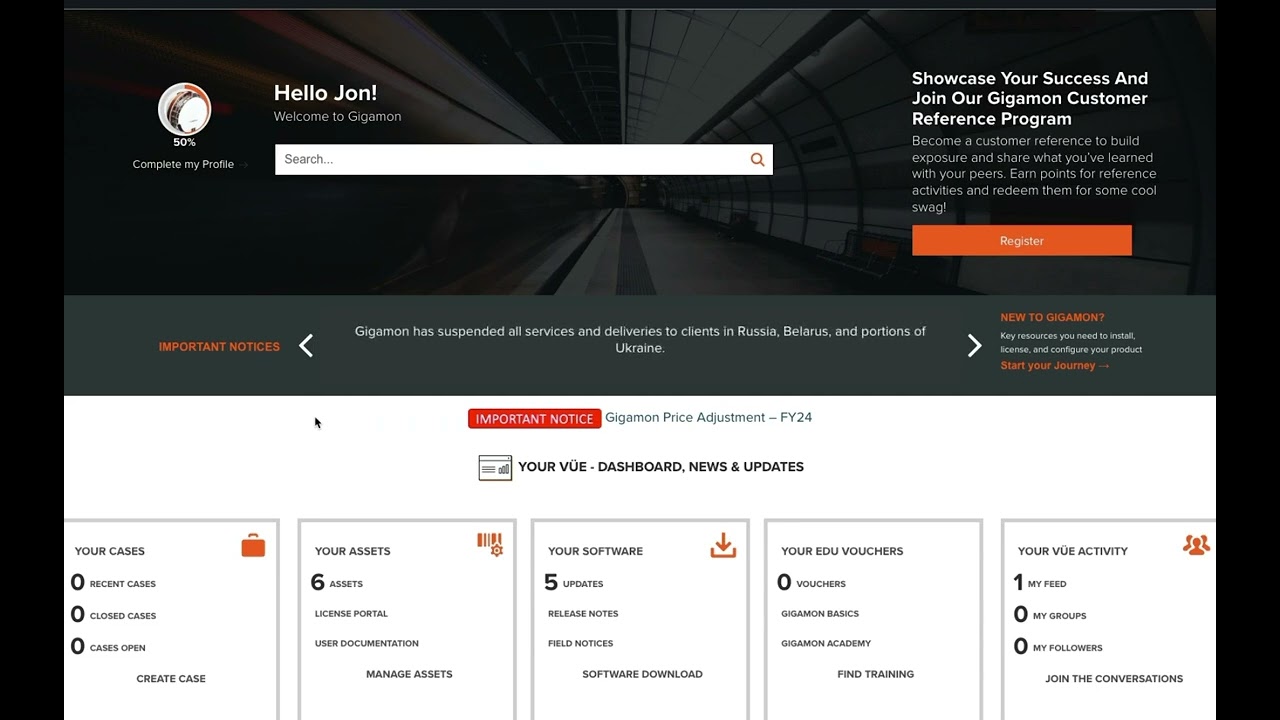Click the people icon in Your VÜE Activity
1280x720 pixels.
click(1196, 545)
